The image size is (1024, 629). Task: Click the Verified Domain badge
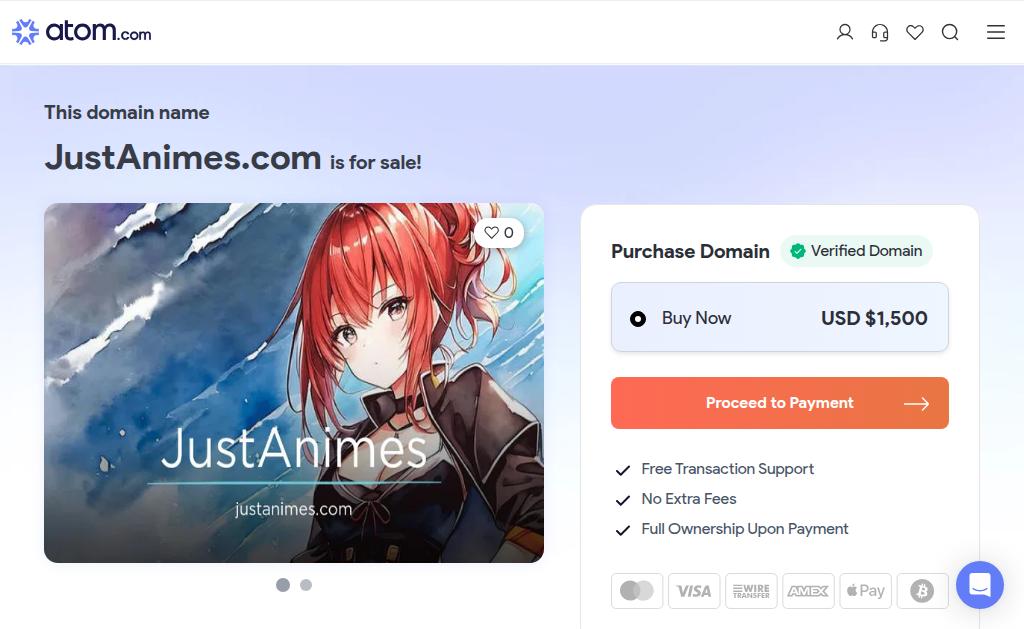pos(856,251)
